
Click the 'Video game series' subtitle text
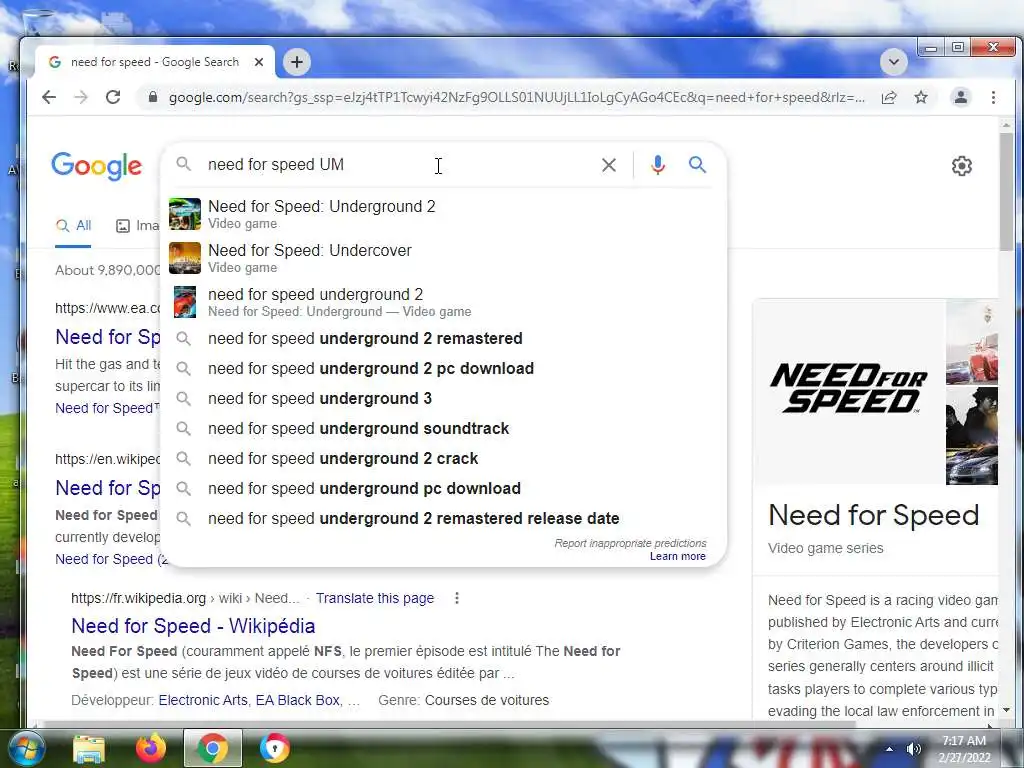click(825, 549)
